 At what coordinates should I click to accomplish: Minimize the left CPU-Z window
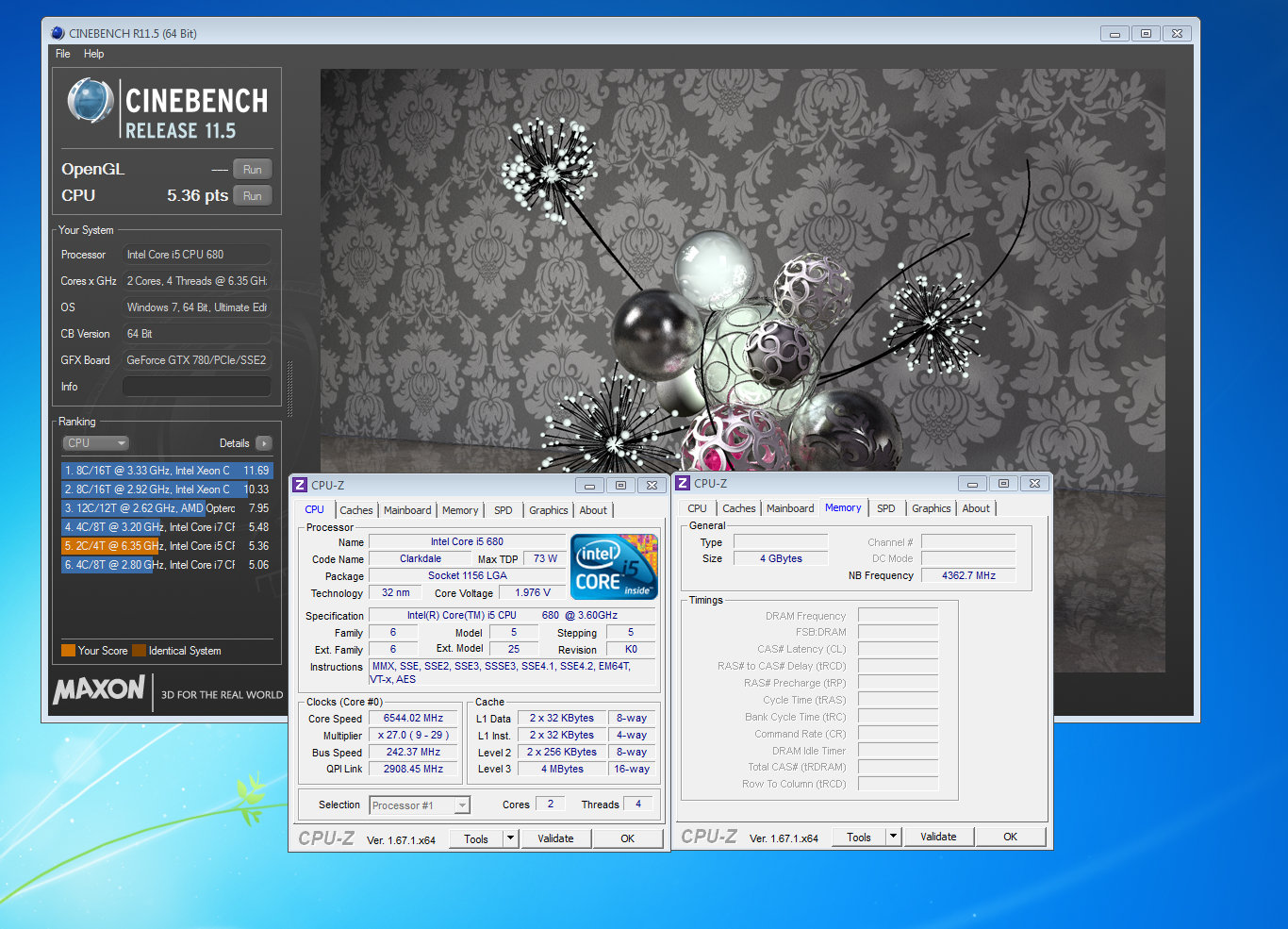pos(589,486)
